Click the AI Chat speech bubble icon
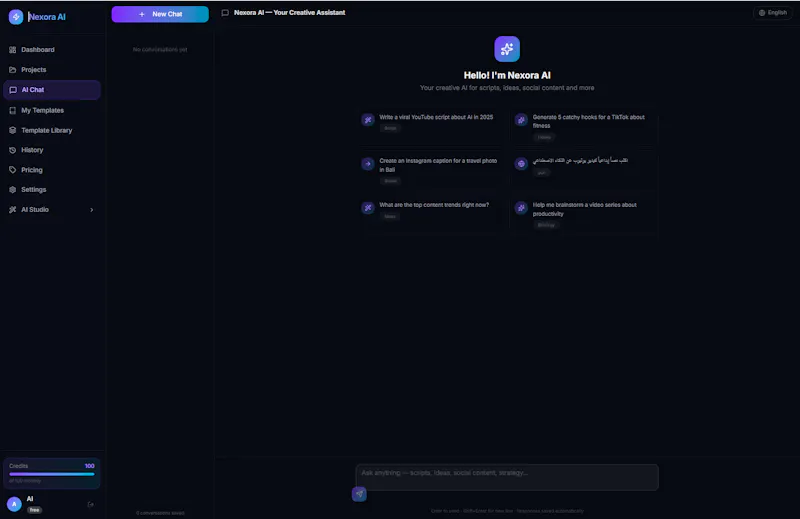The width and height of the screenshot is (800, 519). (x=13, y=90)
